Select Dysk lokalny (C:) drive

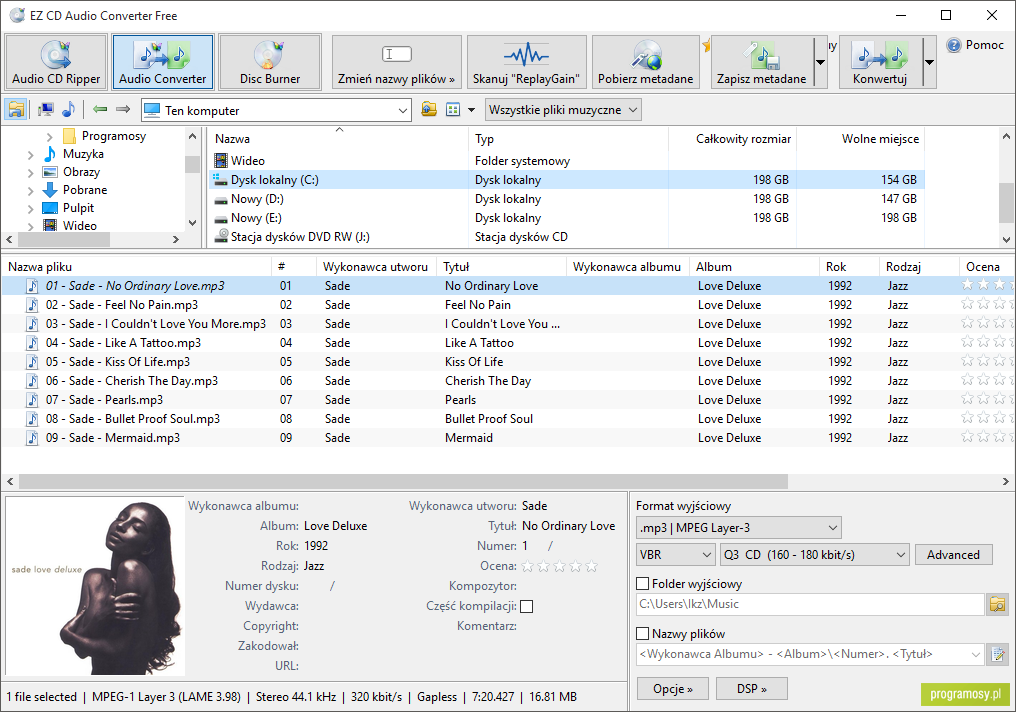pos(566,179)
